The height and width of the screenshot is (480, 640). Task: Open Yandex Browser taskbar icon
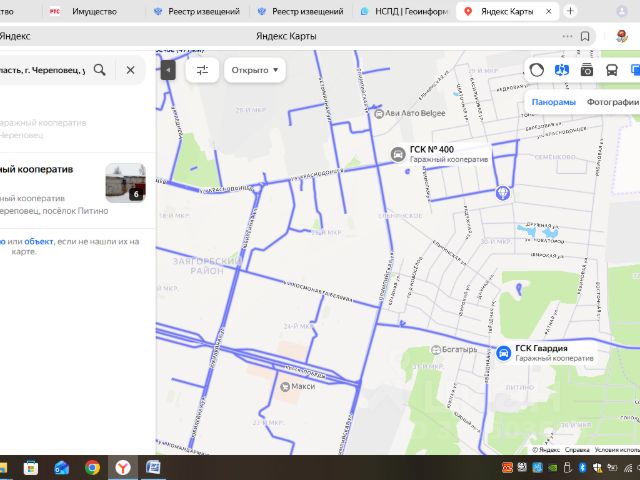[x=122, y=468]
